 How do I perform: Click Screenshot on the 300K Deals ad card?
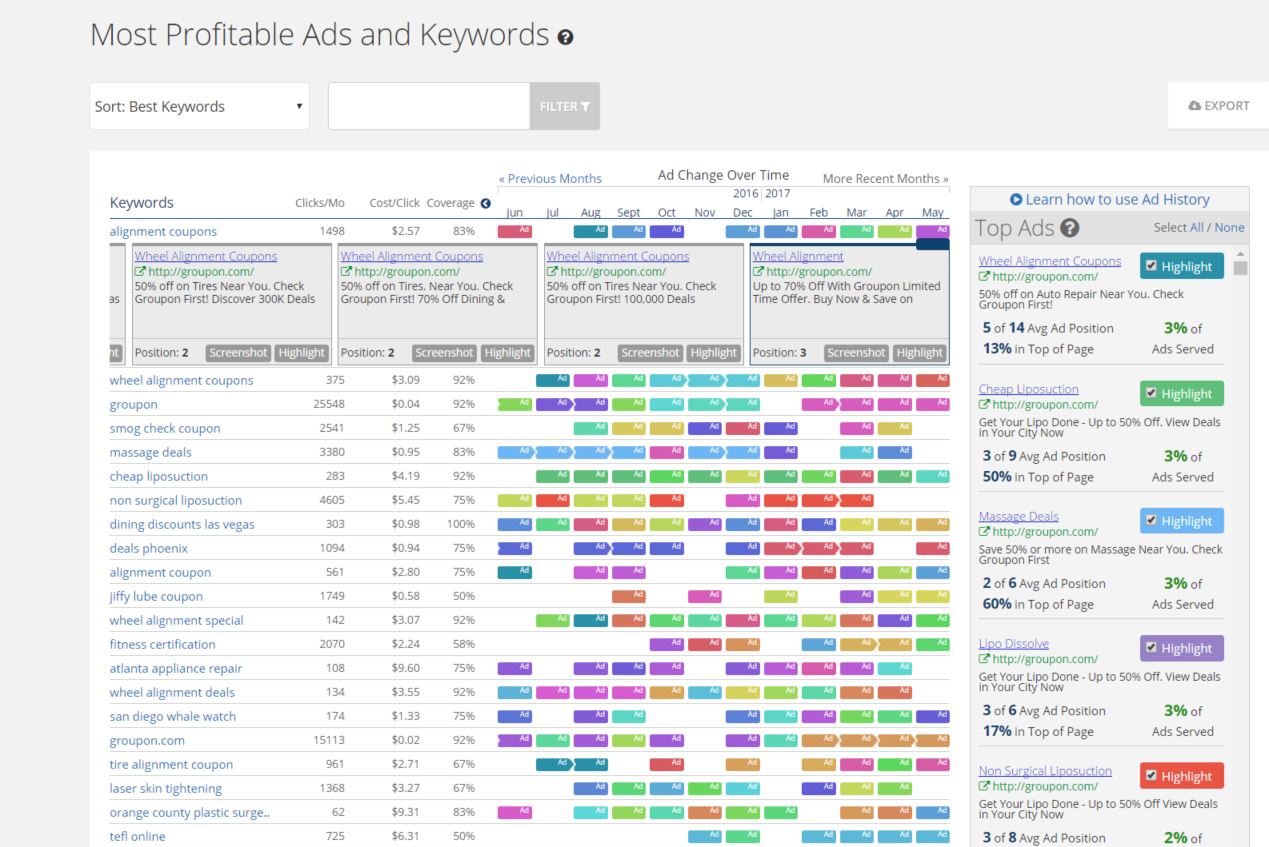point(237,353)
